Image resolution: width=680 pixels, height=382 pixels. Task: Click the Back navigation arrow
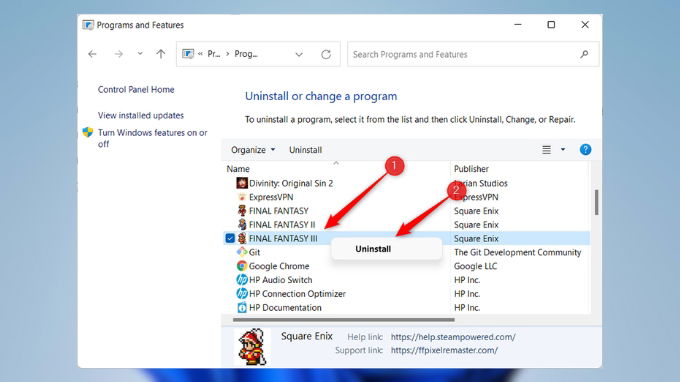(x=92, y=54)
